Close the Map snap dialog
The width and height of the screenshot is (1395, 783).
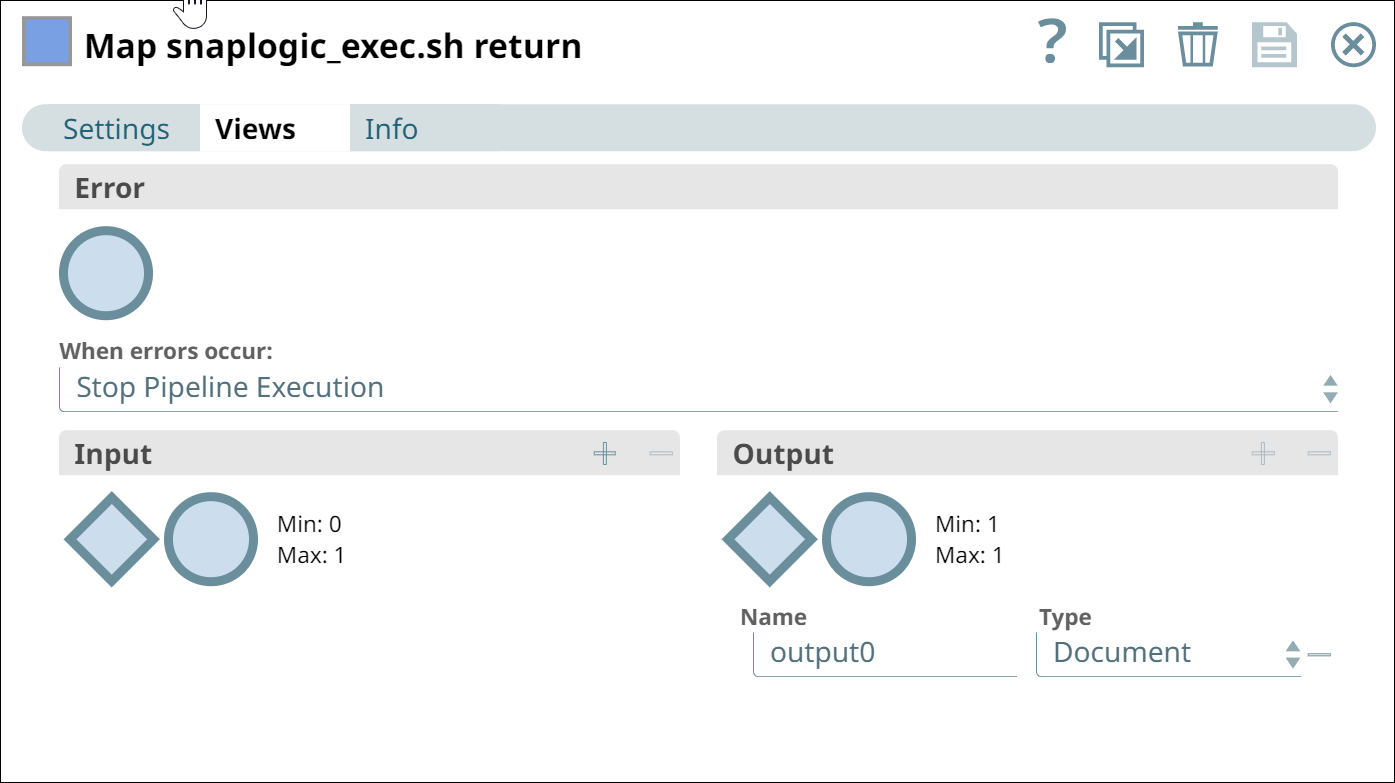tap(1353, 46)
